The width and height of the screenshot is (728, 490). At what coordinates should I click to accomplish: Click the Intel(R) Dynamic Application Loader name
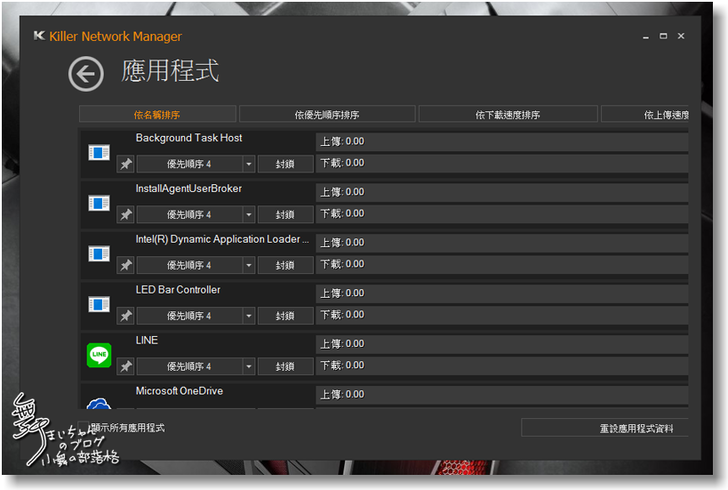point(222,239)
